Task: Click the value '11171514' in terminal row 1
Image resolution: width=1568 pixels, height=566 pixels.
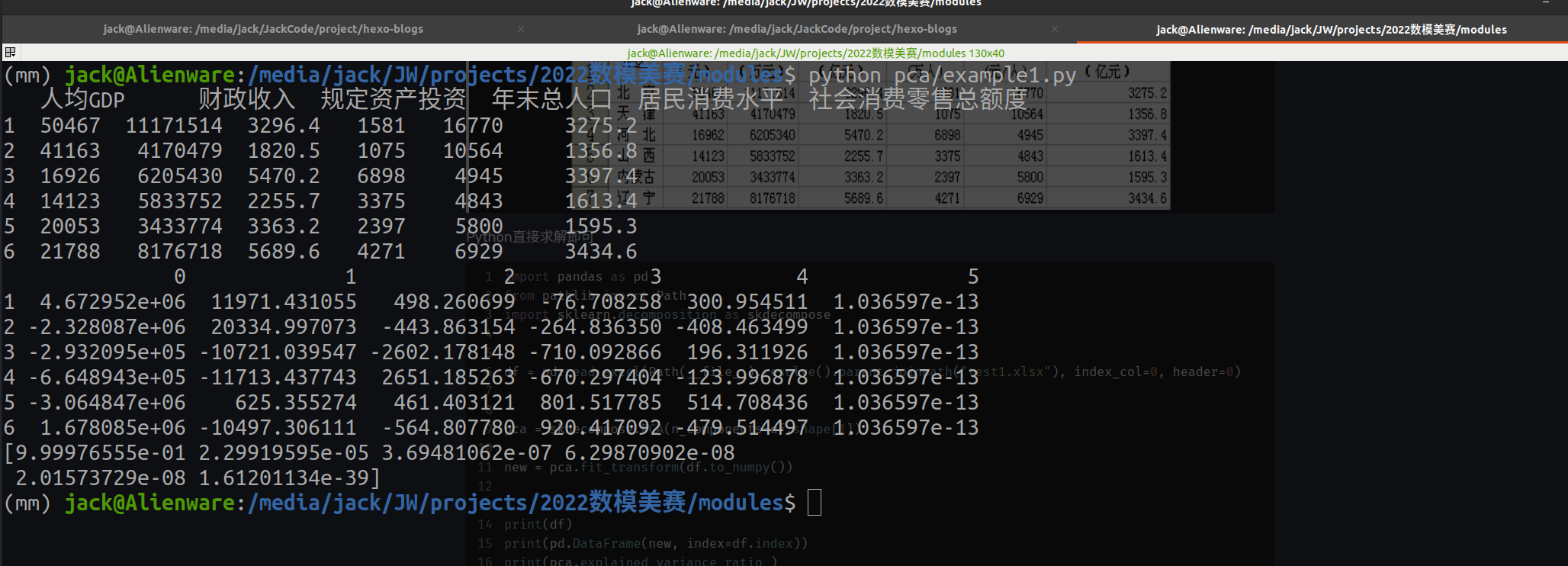Action: coord(174,125)
